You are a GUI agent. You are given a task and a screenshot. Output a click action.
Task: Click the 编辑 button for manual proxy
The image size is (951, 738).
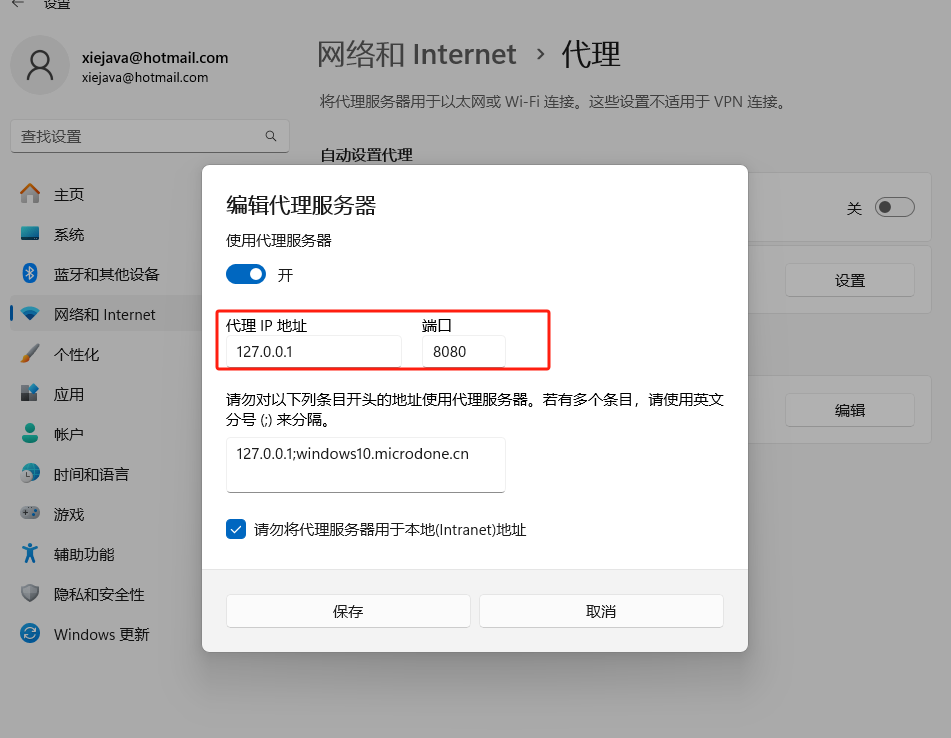point(849,409)
